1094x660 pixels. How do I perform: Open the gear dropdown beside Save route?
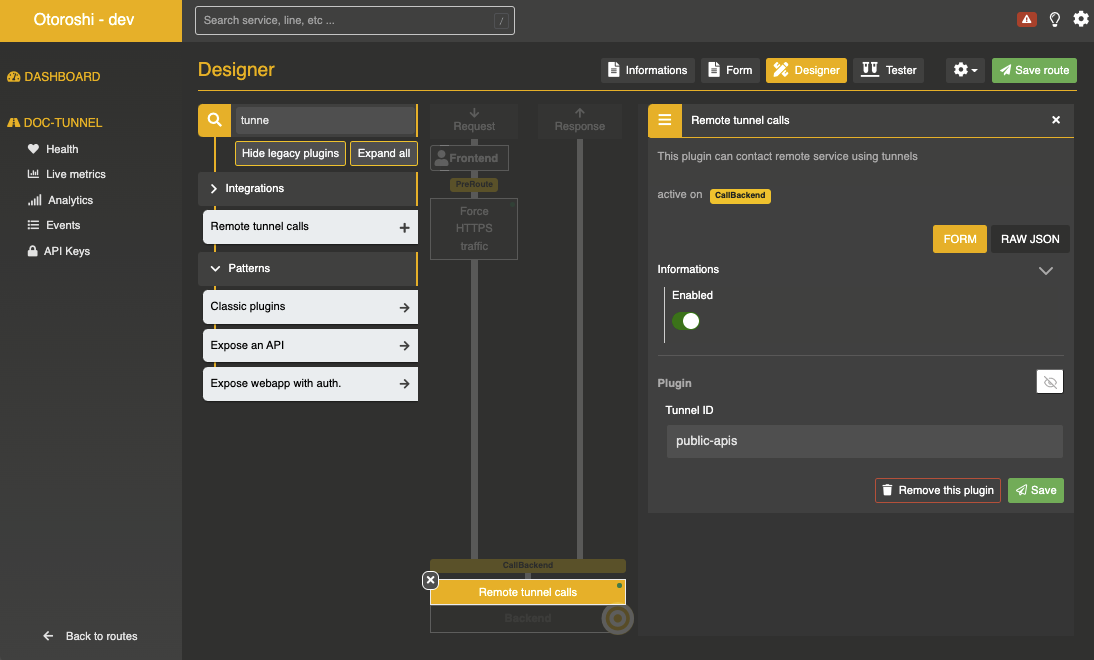[965, 70]
